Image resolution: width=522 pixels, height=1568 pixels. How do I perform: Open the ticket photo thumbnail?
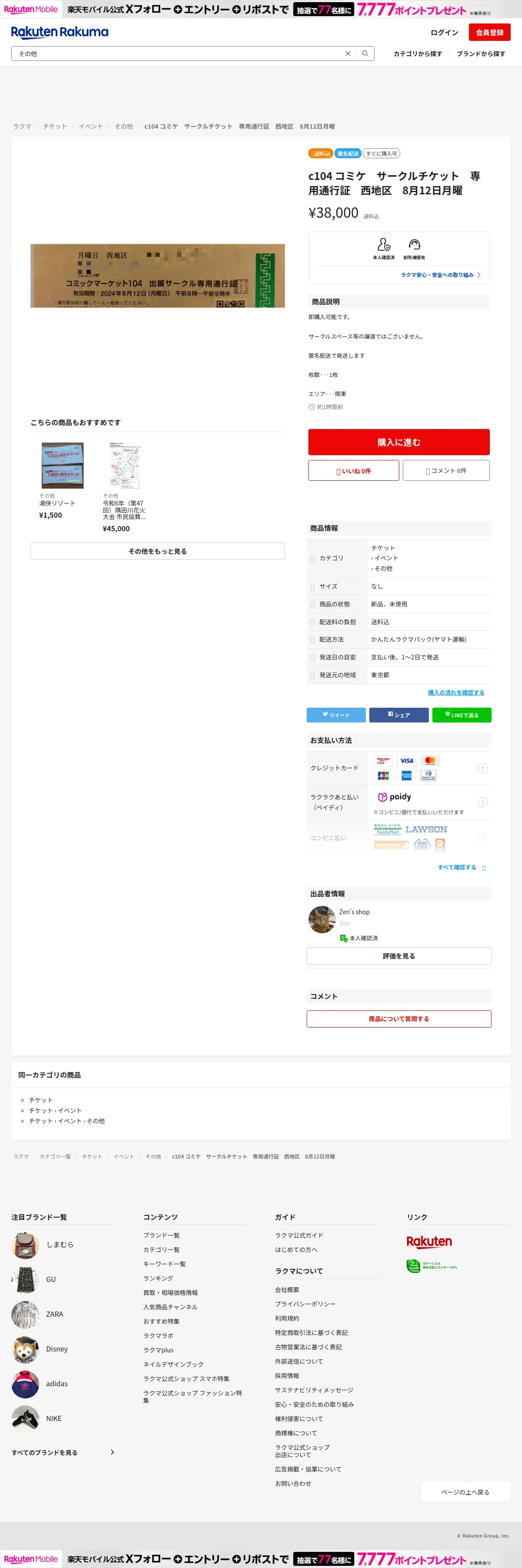coord(158,276)
